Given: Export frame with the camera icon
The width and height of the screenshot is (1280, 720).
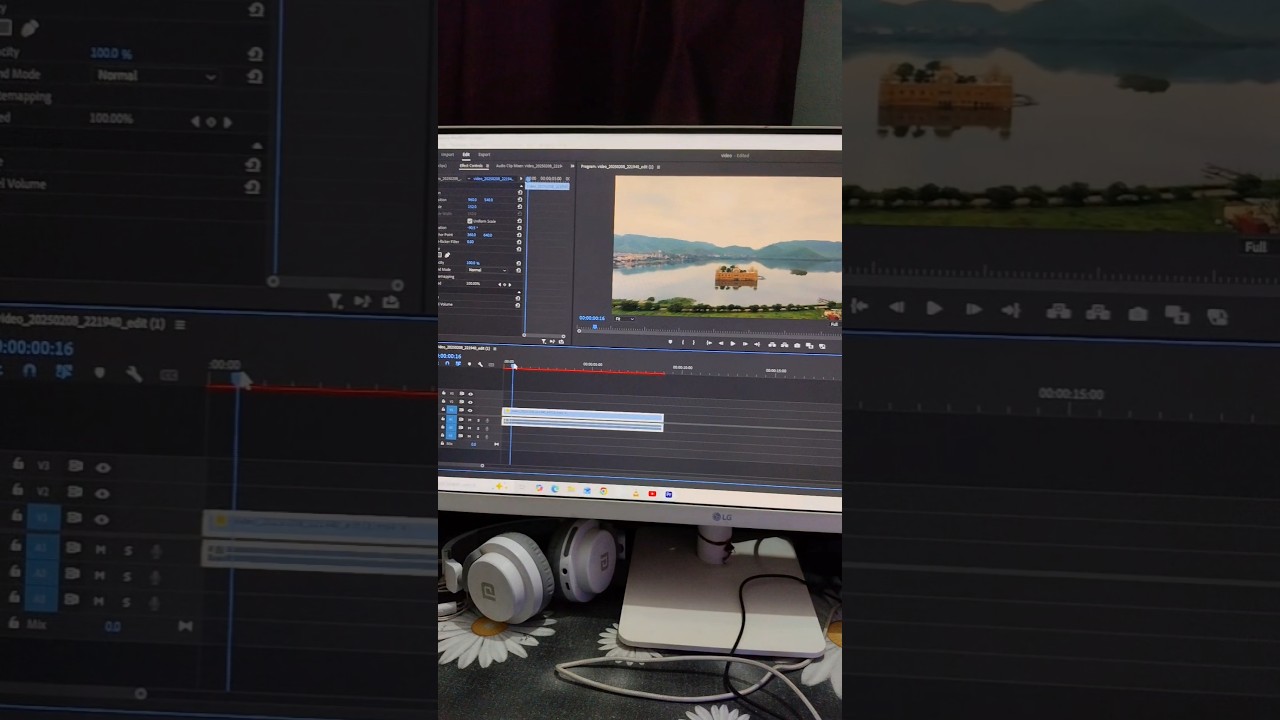Looking at the screenshot, I should (x=797, y=345).
